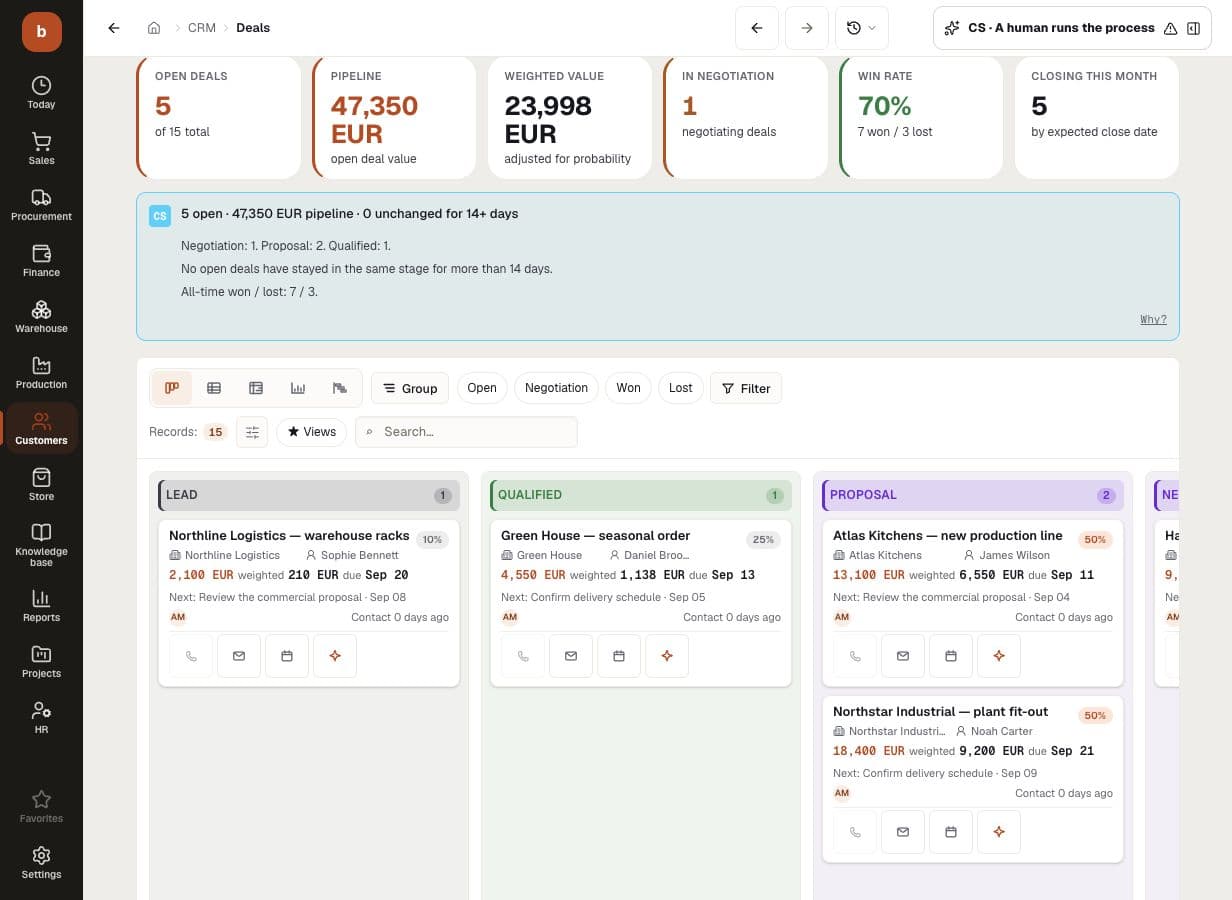Select Customers in the sidebar
This screenshot has height=900, width=1232.
point(41,429)
